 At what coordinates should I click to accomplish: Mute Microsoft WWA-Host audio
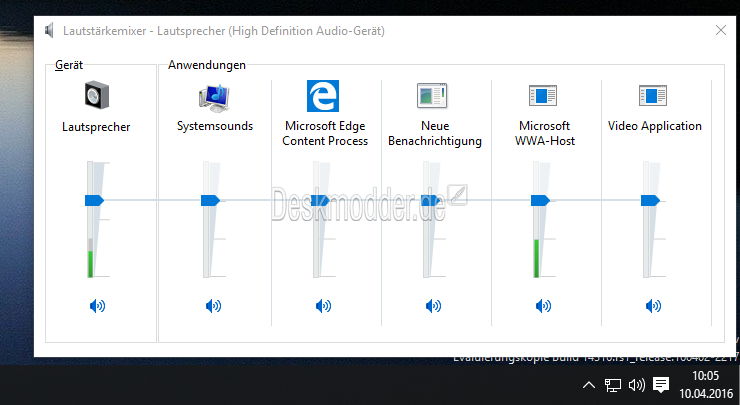coord(543,306)
